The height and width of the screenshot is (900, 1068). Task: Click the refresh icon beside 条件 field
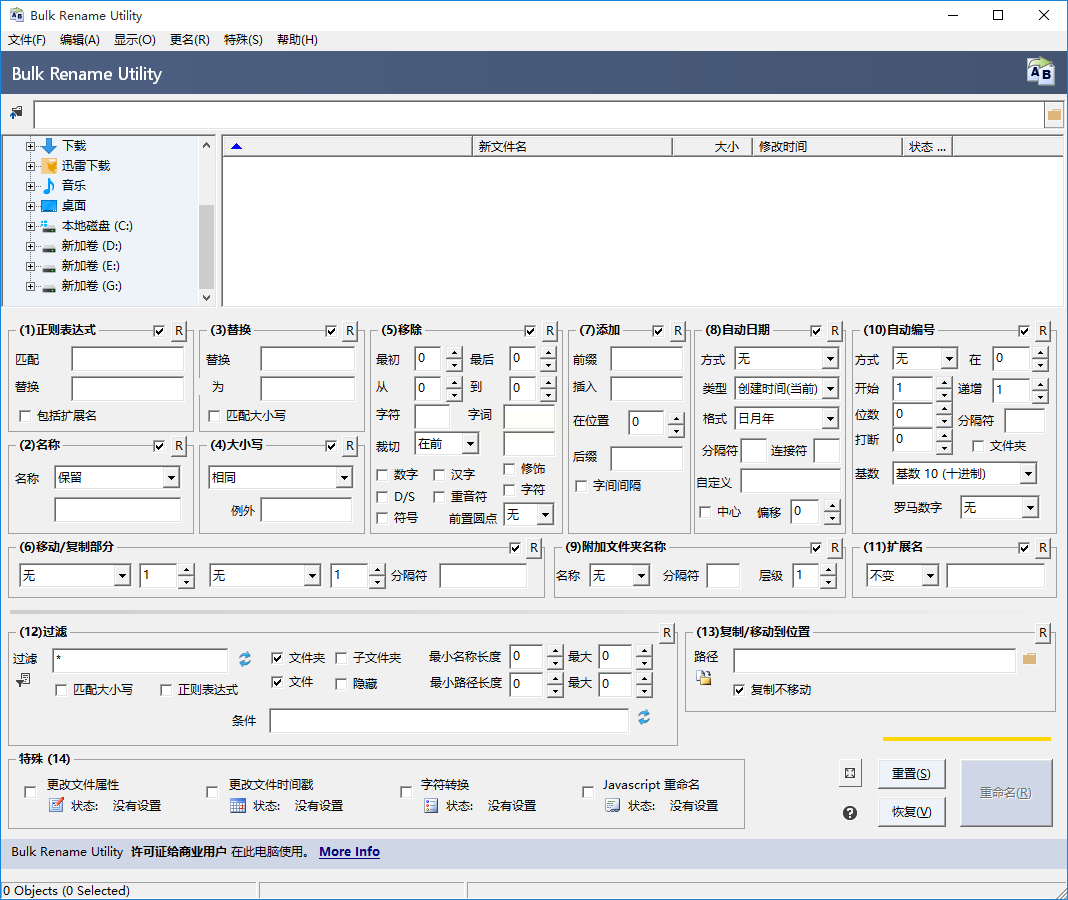pyautogui.click(x=644, y=718)
